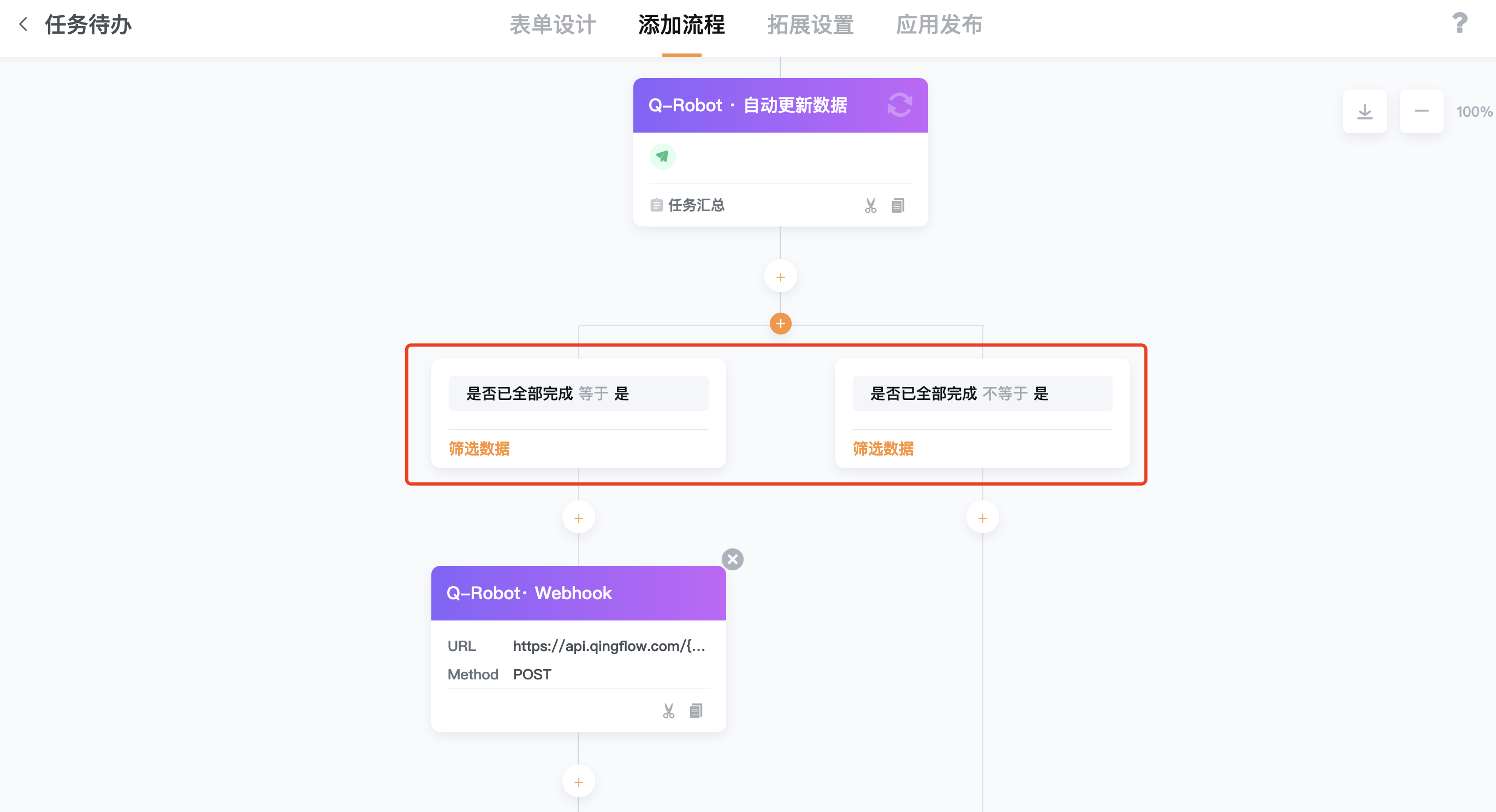Screen dimensions: 1496x812
Task: Open the help question mark
Action: tap(1459, 23)
